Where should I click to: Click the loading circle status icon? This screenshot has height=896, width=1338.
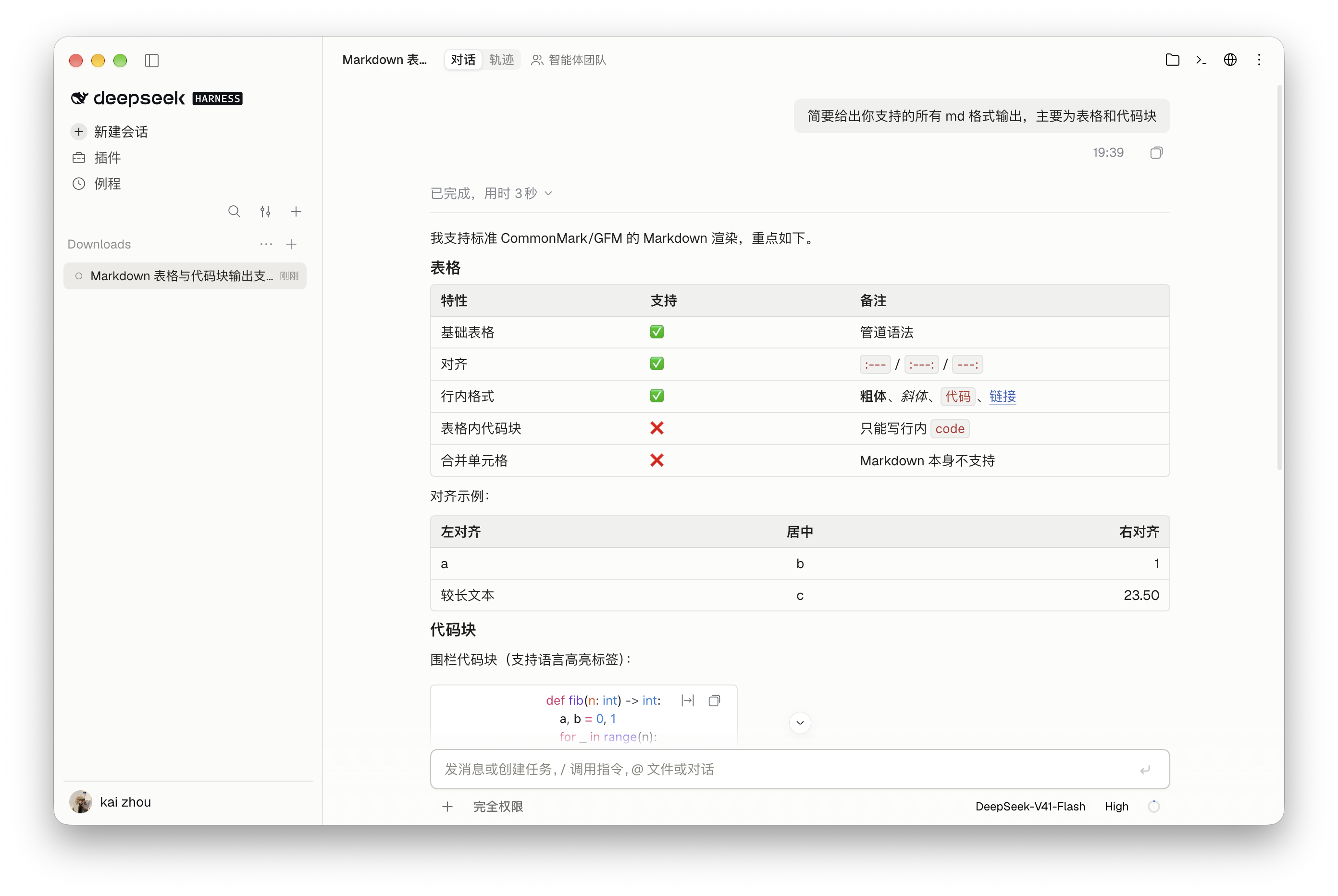(x=1154, y=806)
